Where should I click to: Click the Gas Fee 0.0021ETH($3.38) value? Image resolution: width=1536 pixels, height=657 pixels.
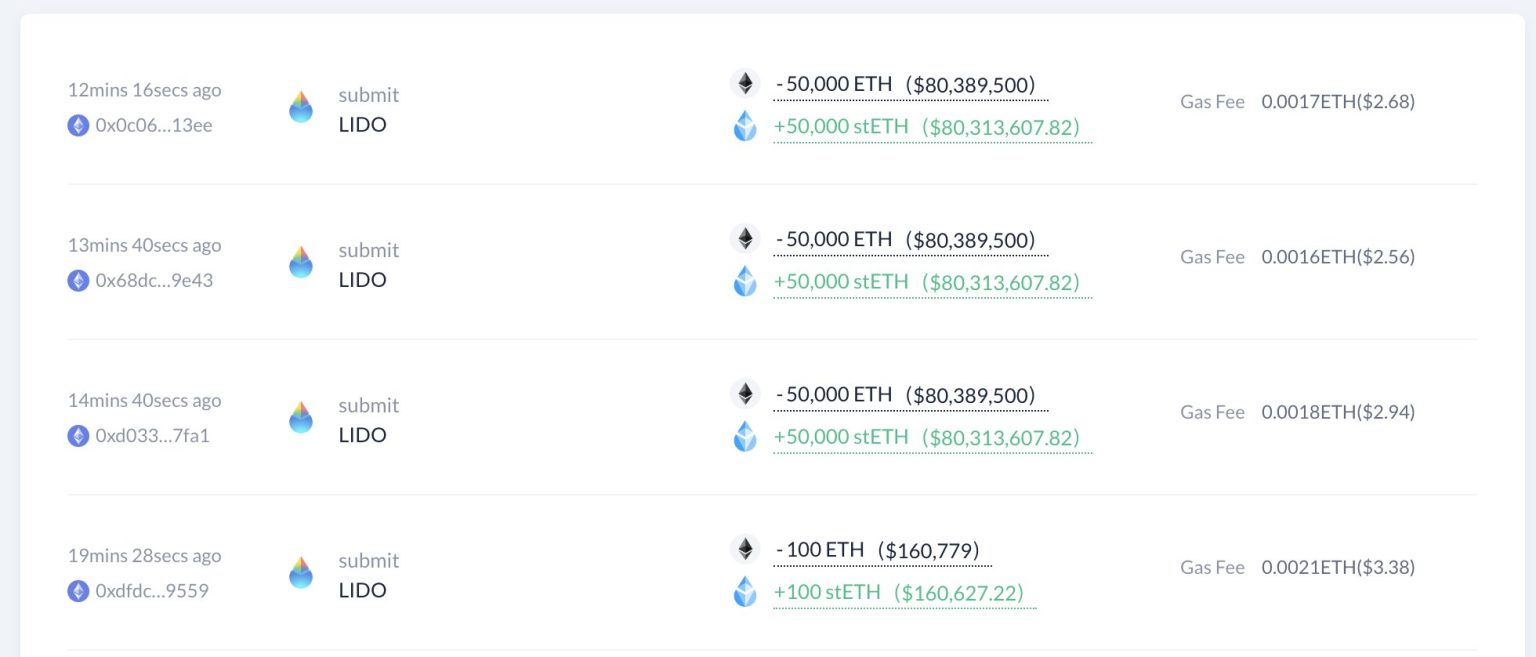coord(1340,567)
